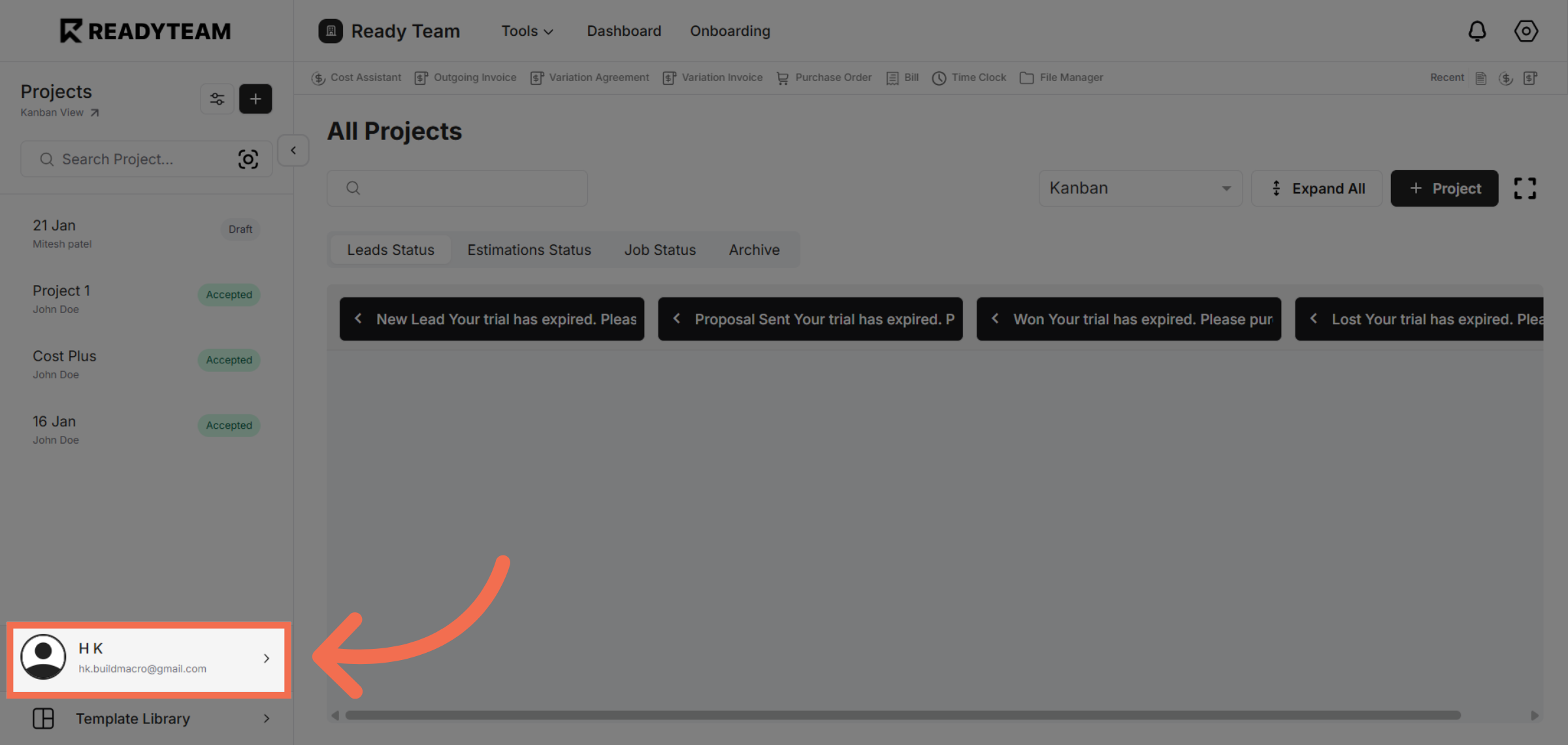
Task: Click the fullscreen icon next to Project button
Action: (x=1525, y=188)
